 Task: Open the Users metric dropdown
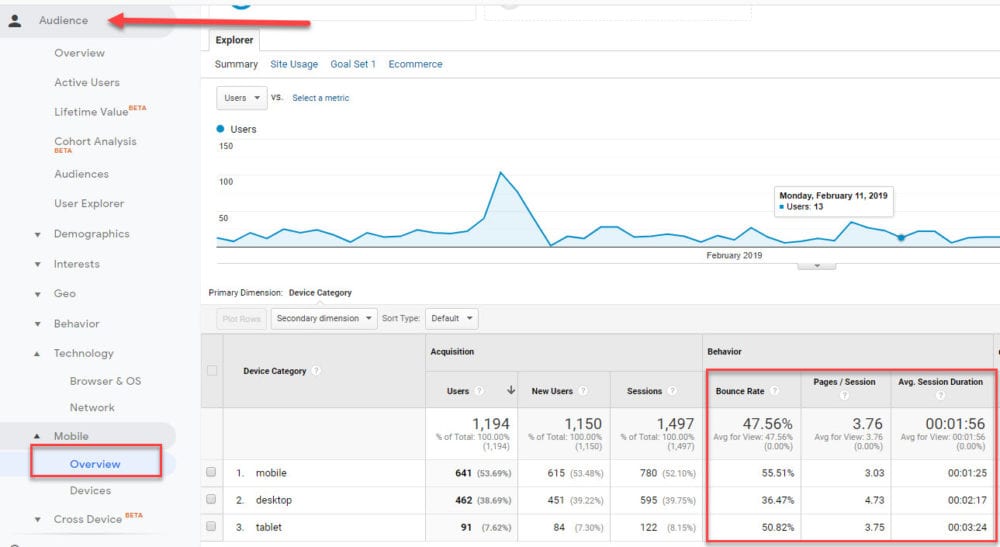[x=241, y=98]
